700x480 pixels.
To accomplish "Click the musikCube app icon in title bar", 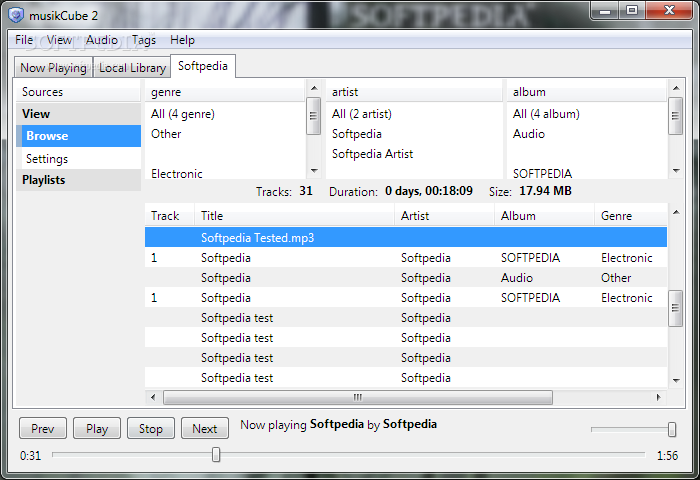I will click(16, 15).
